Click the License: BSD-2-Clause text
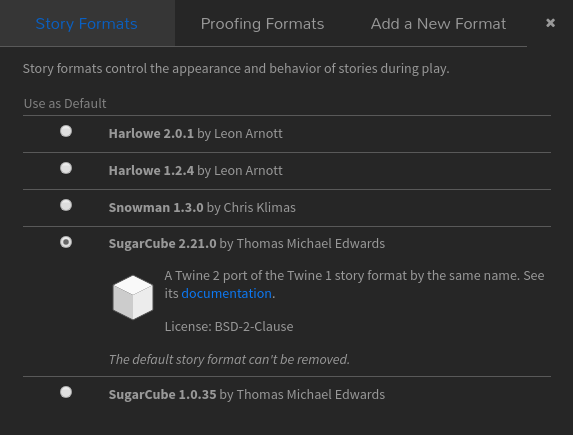Viewport: 573px width, 435px height. [229, 326]
